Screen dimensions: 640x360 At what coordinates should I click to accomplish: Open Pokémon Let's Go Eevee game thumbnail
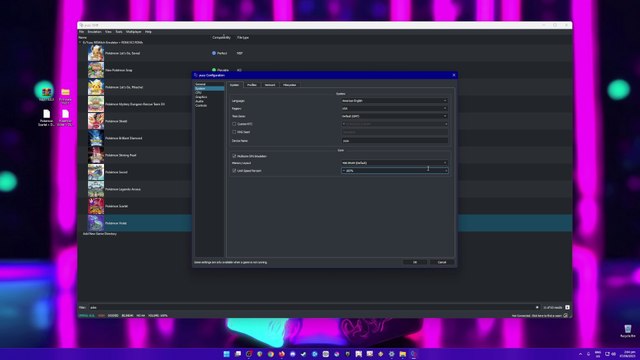click(x=96, y=53)
